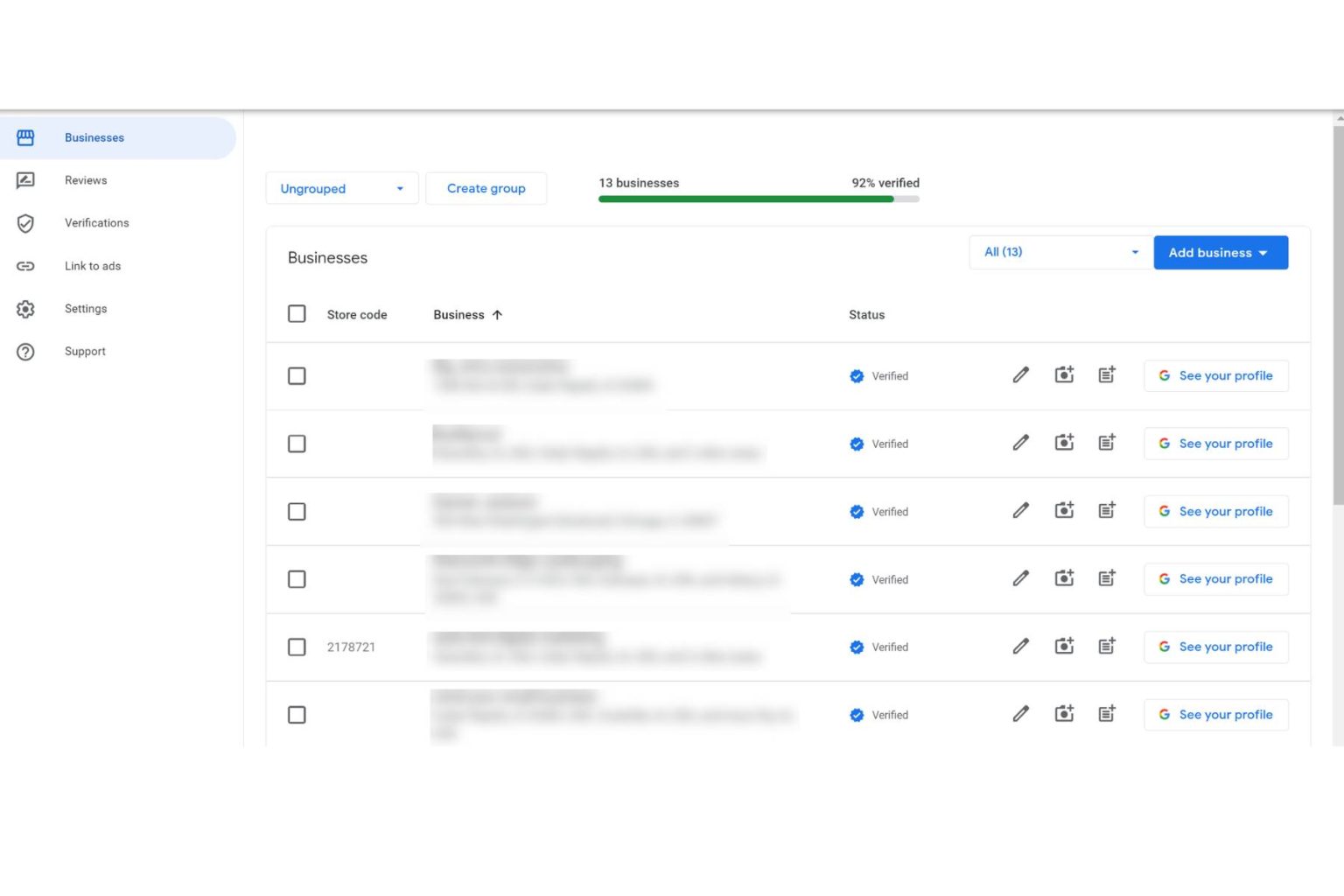Add a photo to business 2178721

point(1064,645)
